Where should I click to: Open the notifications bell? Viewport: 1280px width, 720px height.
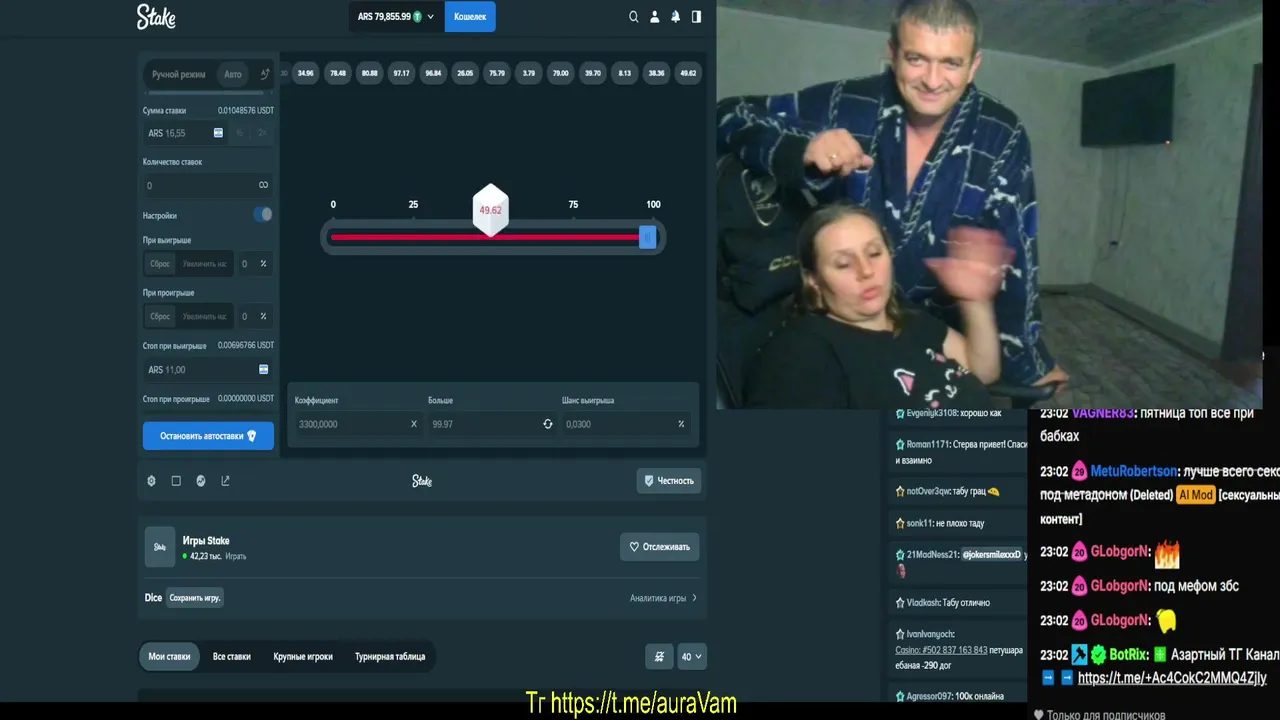click(676, 17)
